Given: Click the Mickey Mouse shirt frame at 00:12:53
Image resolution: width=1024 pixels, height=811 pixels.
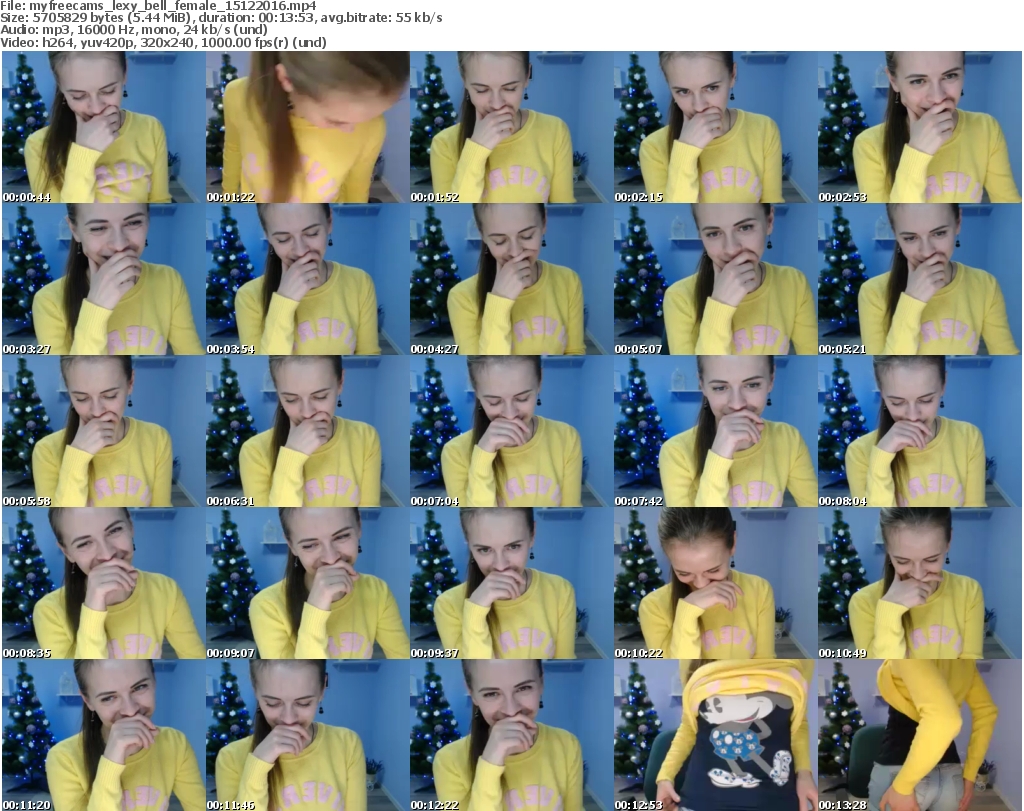Looking at the screenshot, I should coord(715,735).
